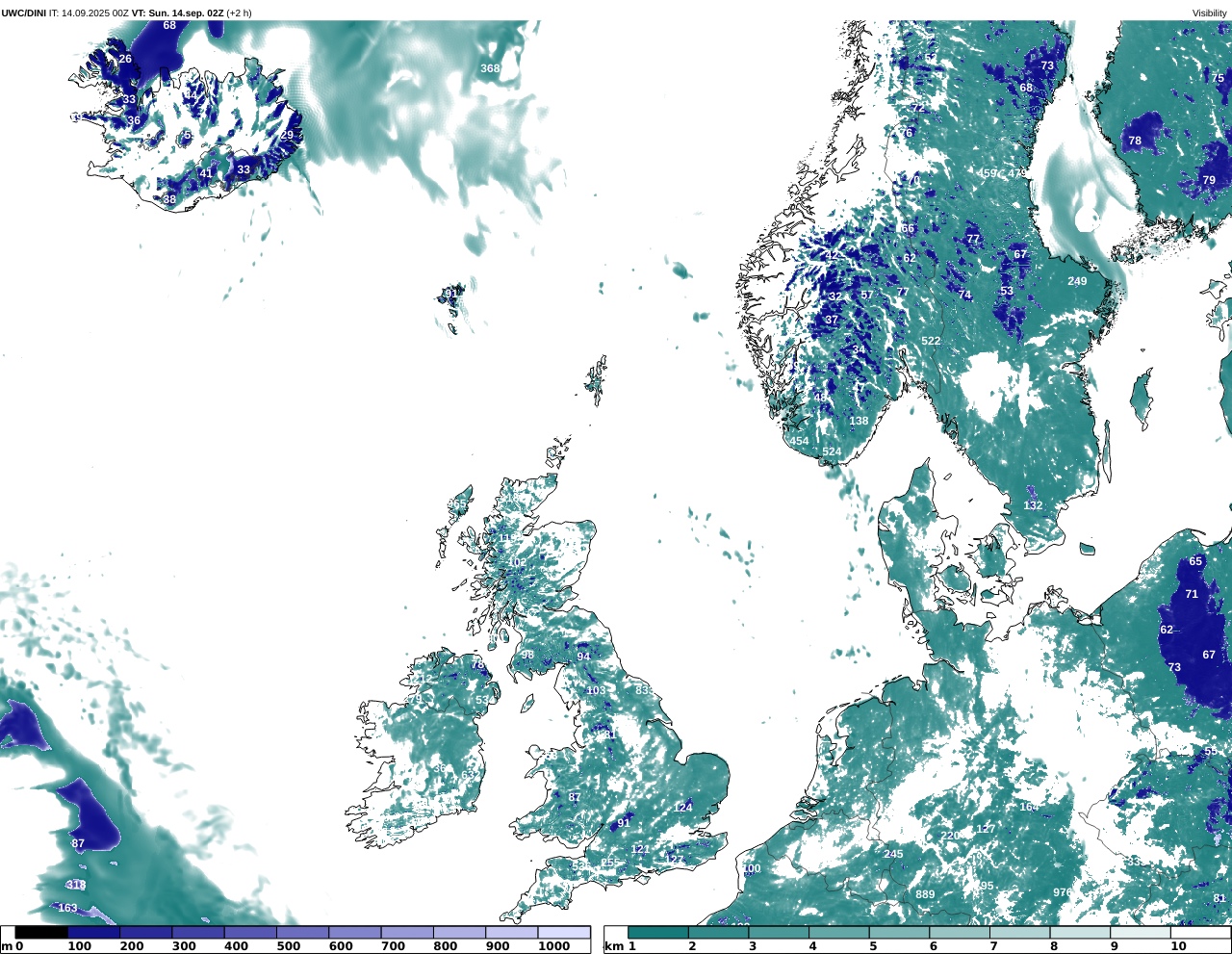Click the 'km' unit label of the legend

pos(612,946)
